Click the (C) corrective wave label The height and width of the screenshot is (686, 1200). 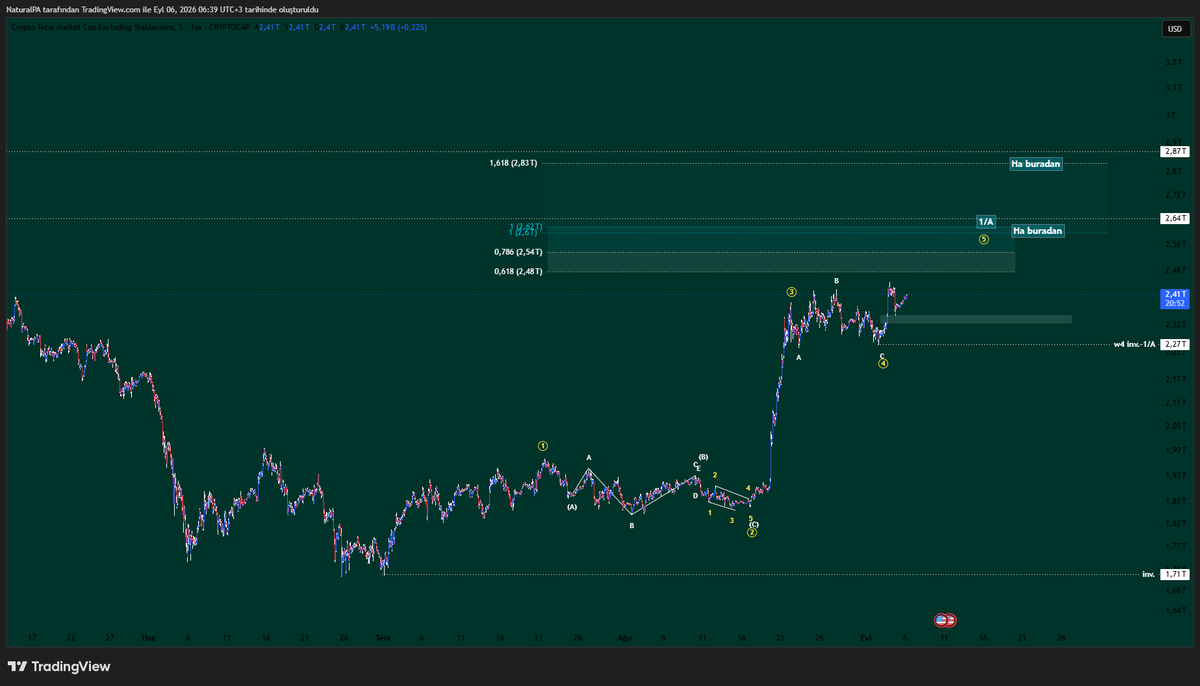(753, 524)
